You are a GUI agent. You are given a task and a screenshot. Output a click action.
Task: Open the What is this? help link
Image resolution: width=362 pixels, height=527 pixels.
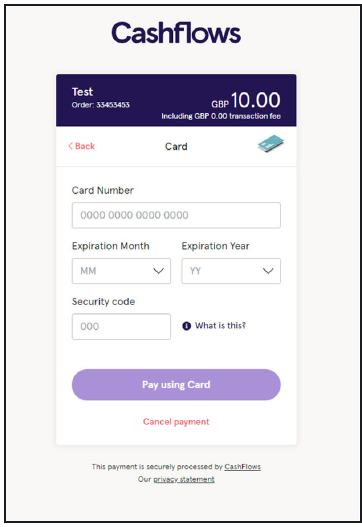point(220,326)
